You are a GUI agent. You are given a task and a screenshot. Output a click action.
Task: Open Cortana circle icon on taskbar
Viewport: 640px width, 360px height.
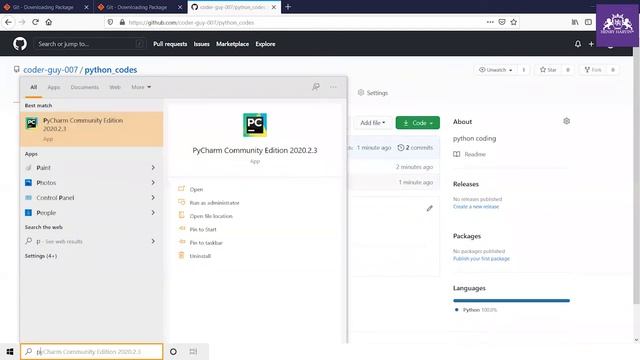173,351
